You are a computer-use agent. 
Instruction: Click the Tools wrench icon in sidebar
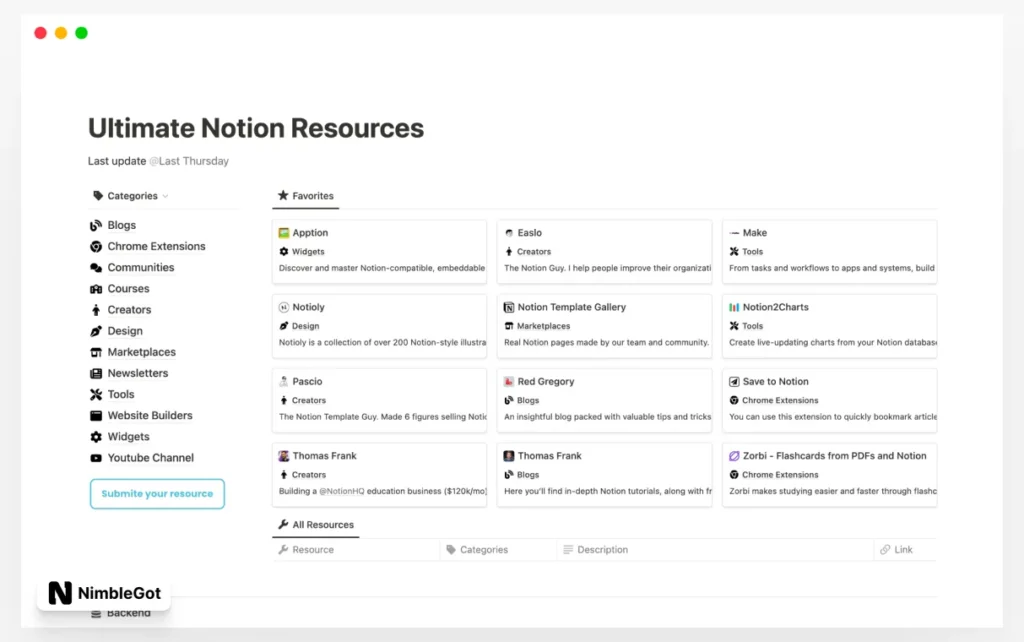(x=96, y=394)
